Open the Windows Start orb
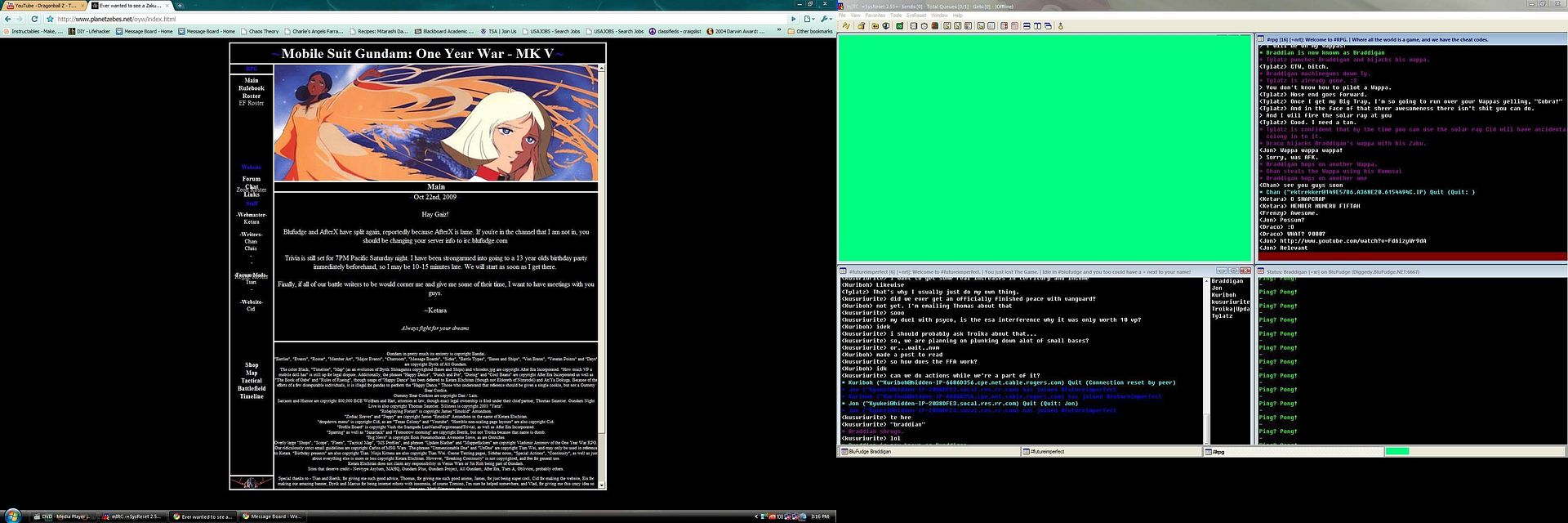 point(11,516)
